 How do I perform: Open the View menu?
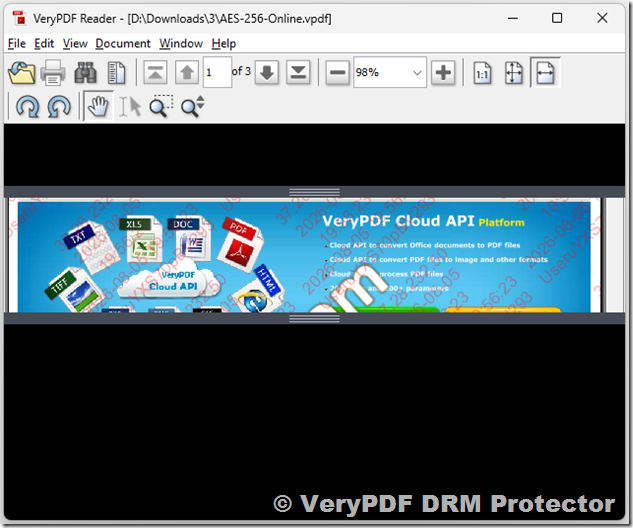click(x=75, y=43)
